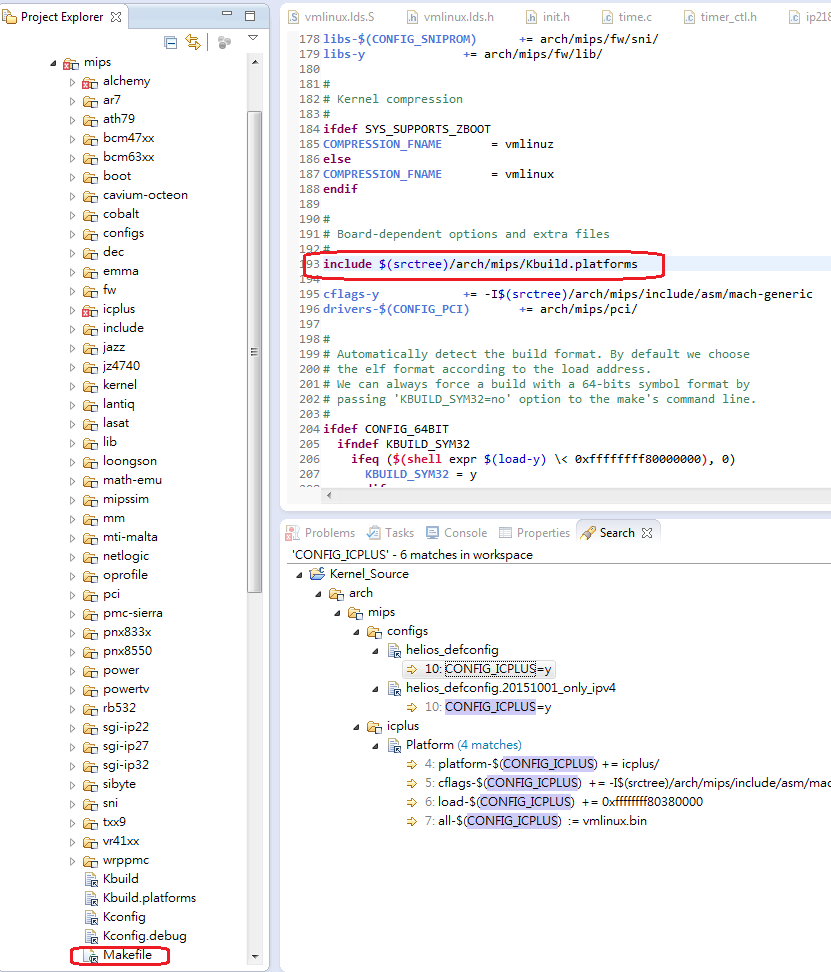
Task: Click the helios_defconfig file icon in Search results
Action: pos(393,649)
